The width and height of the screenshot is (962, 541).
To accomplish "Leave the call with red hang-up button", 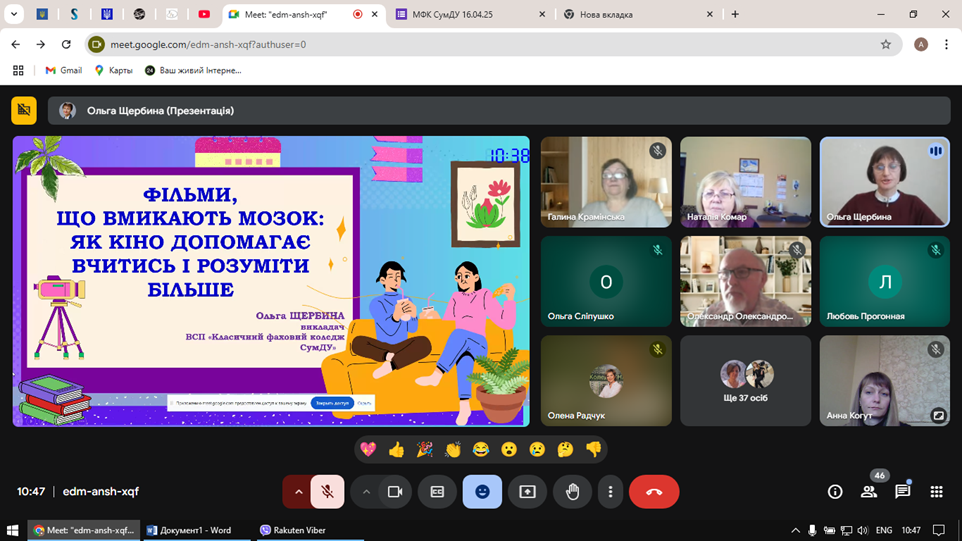I will [654, 492].
